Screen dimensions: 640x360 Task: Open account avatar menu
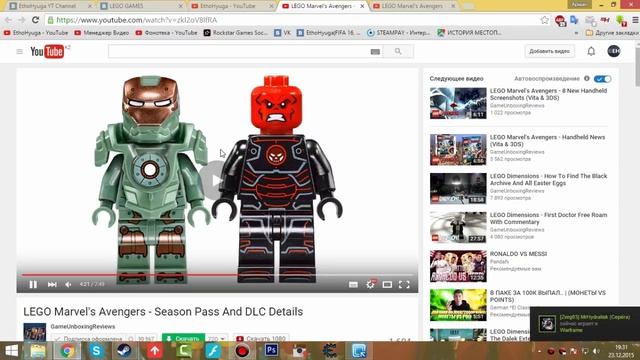[614, 51]
